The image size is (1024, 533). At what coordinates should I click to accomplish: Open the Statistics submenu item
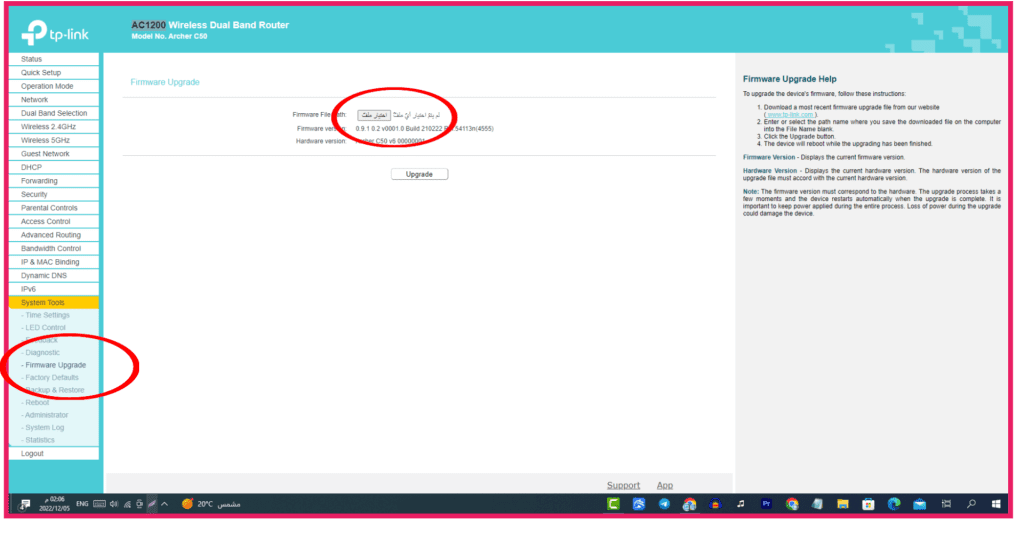(38, 440)
